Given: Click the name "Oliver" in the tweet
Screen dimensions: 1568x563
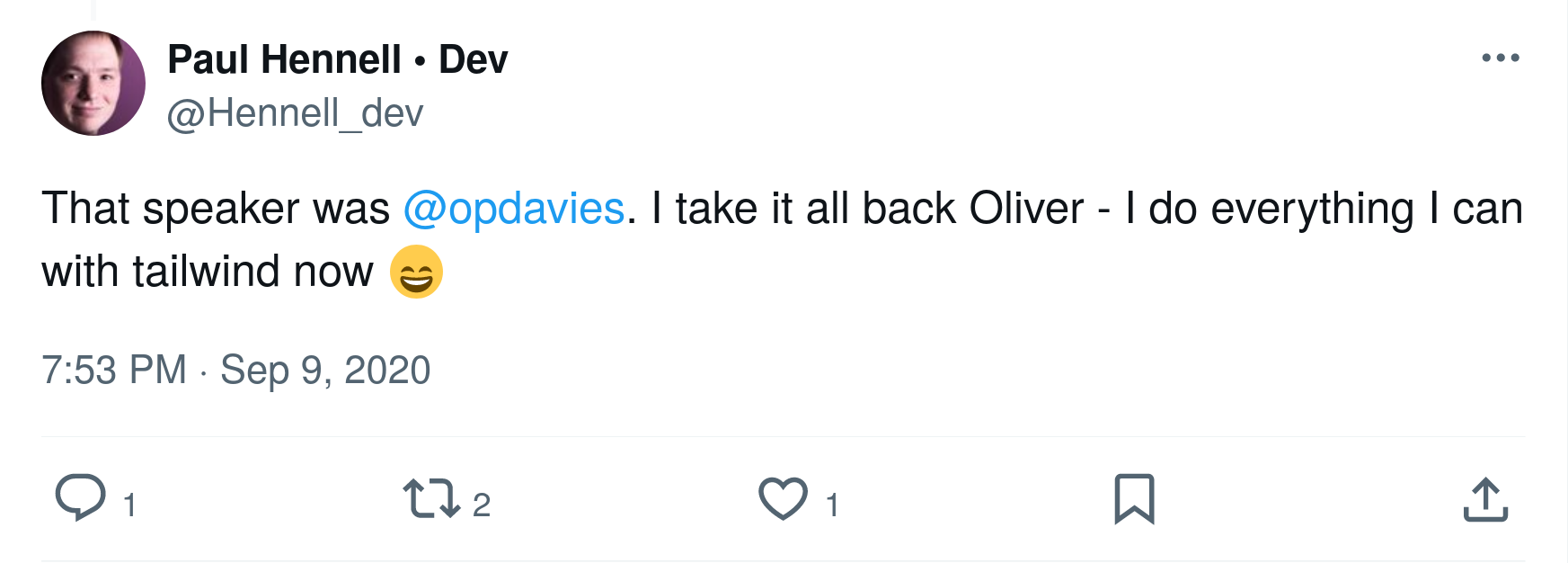Looking at the screenshot, I should point(1026,209).
